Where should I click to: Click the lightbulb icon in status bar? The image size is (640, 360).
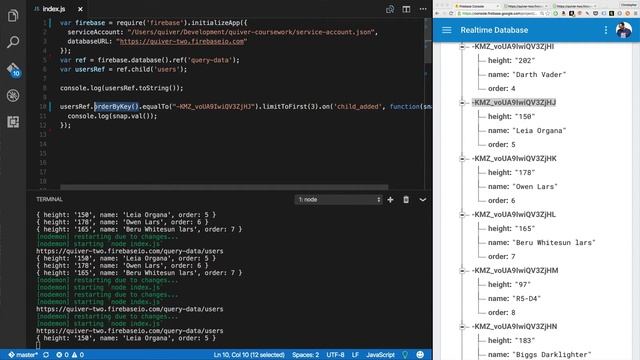[405, 355]
